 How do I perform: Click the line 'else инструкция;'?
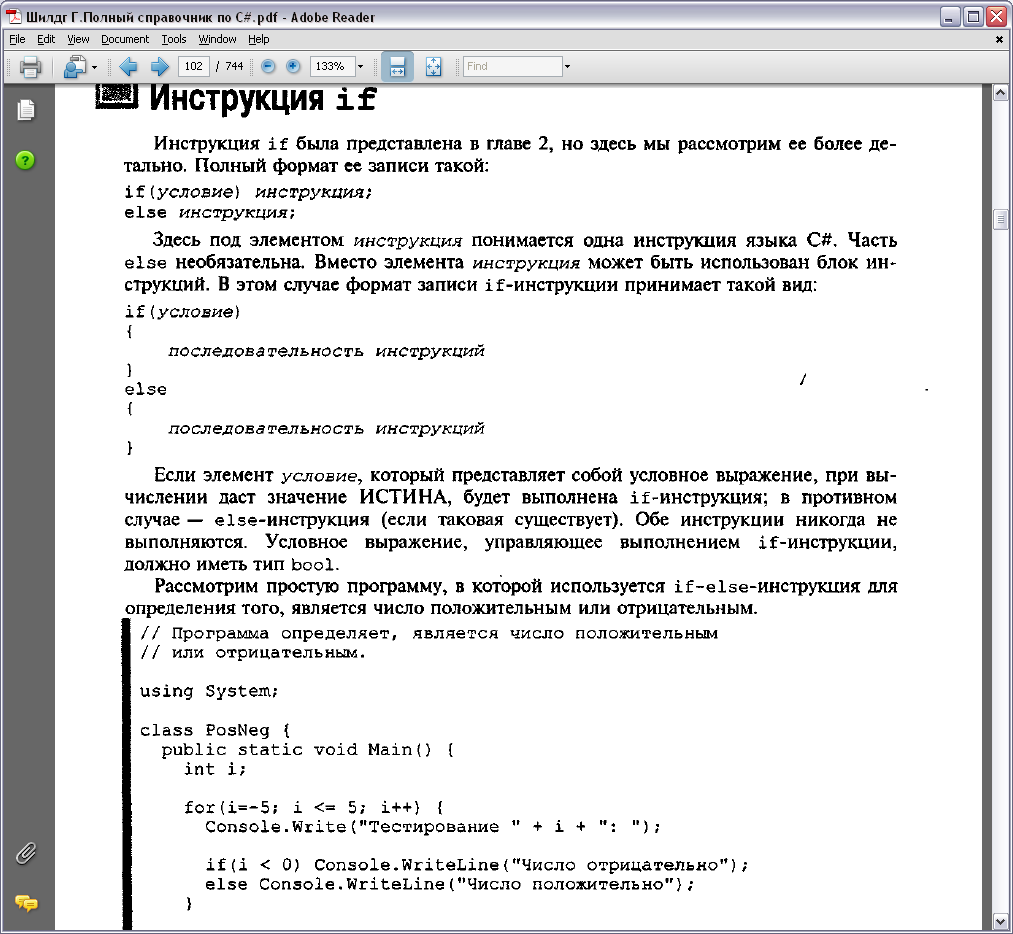209,213
